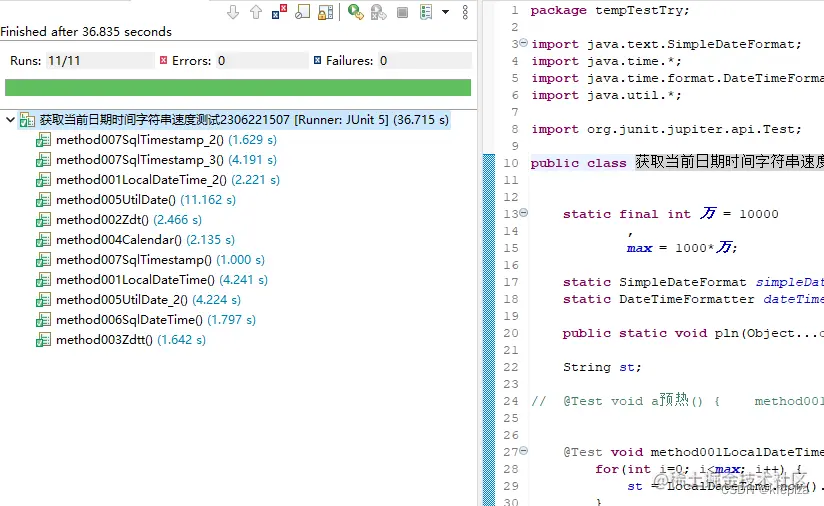
Task: Click icon of method007SqlTimestamp_3() test
Action: pos(43,160)
